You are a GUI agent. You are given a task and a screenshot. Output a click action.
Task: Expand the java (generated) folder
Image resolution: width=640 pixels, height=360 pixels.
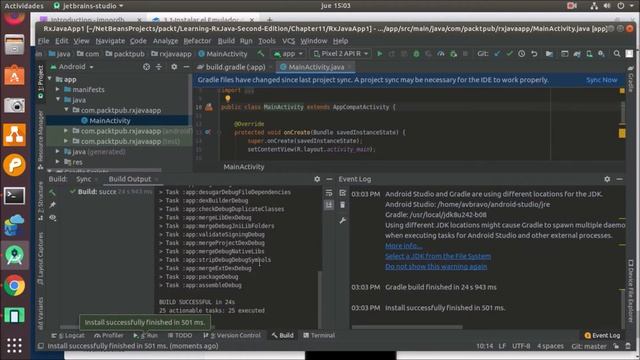coord(58,151)
